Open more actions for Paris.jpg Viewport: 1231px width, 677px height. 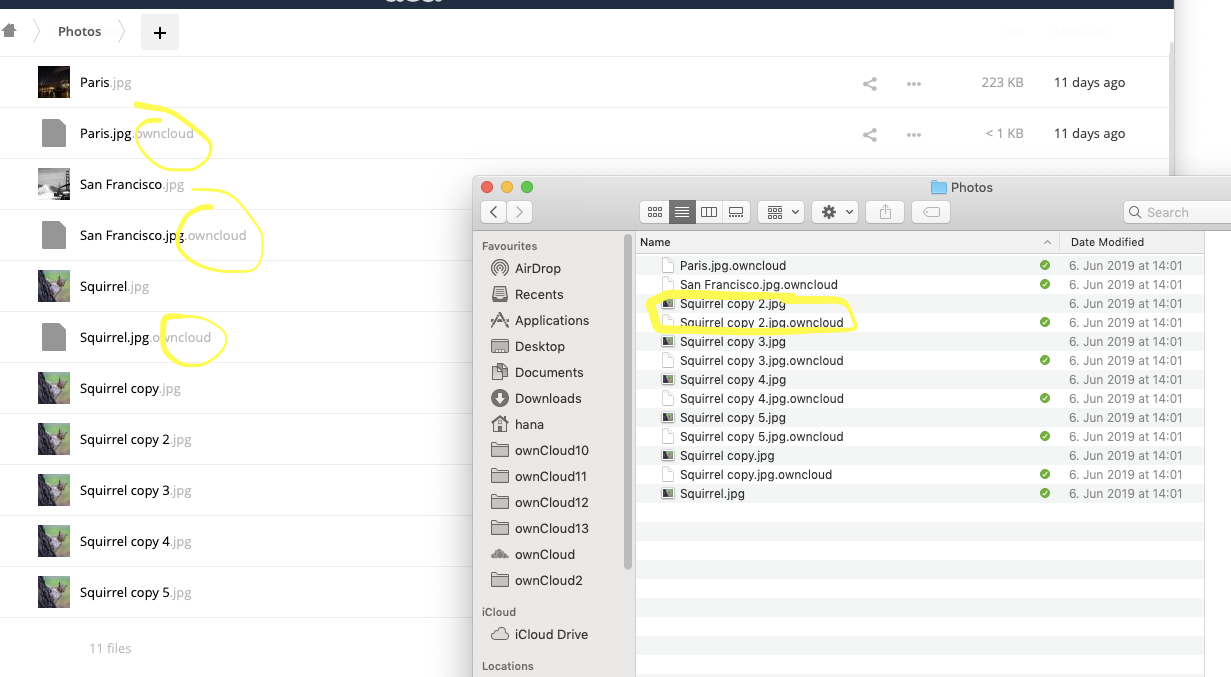point(914,83)
